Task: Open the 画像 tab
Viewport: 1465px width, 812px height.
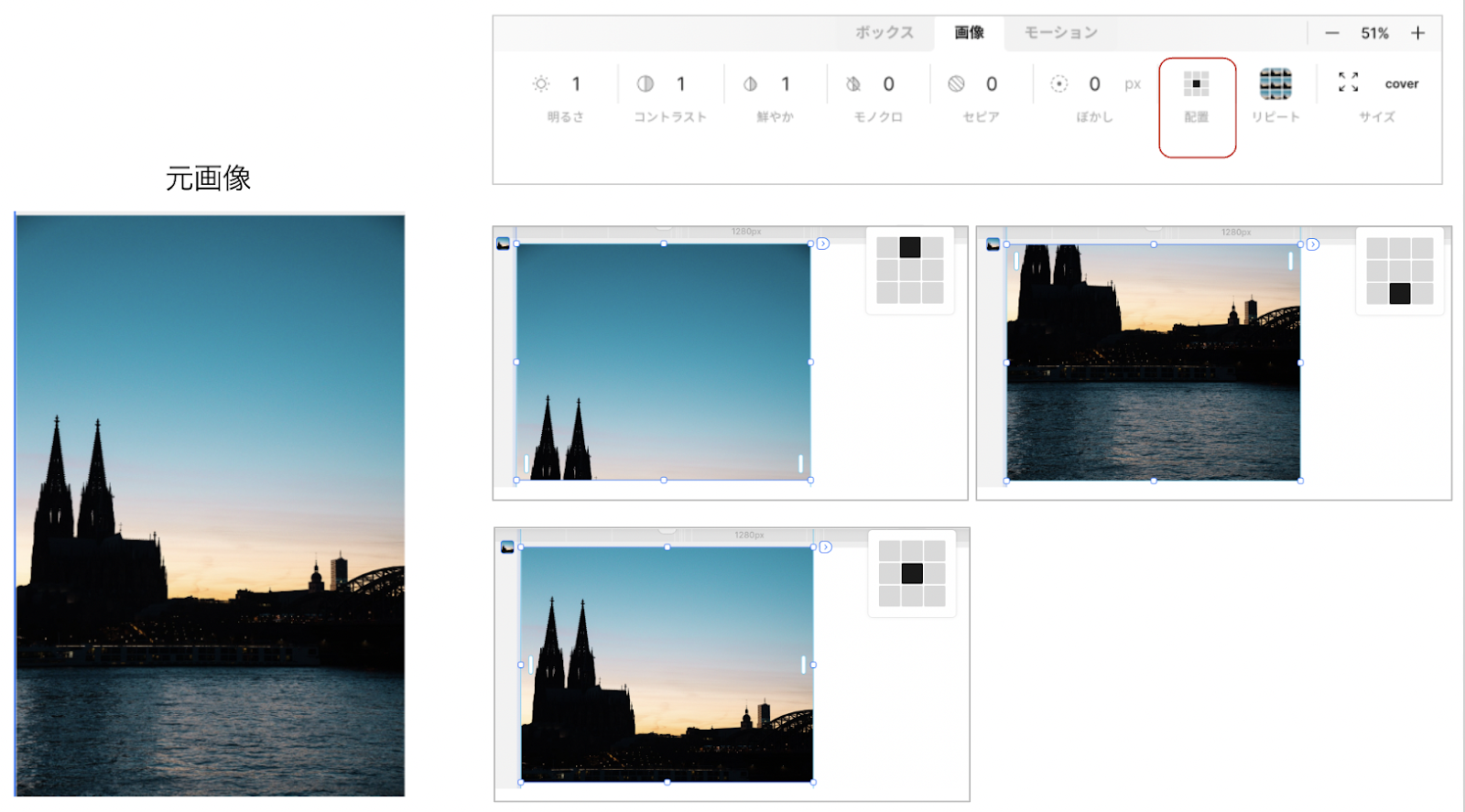Action: 969,33
